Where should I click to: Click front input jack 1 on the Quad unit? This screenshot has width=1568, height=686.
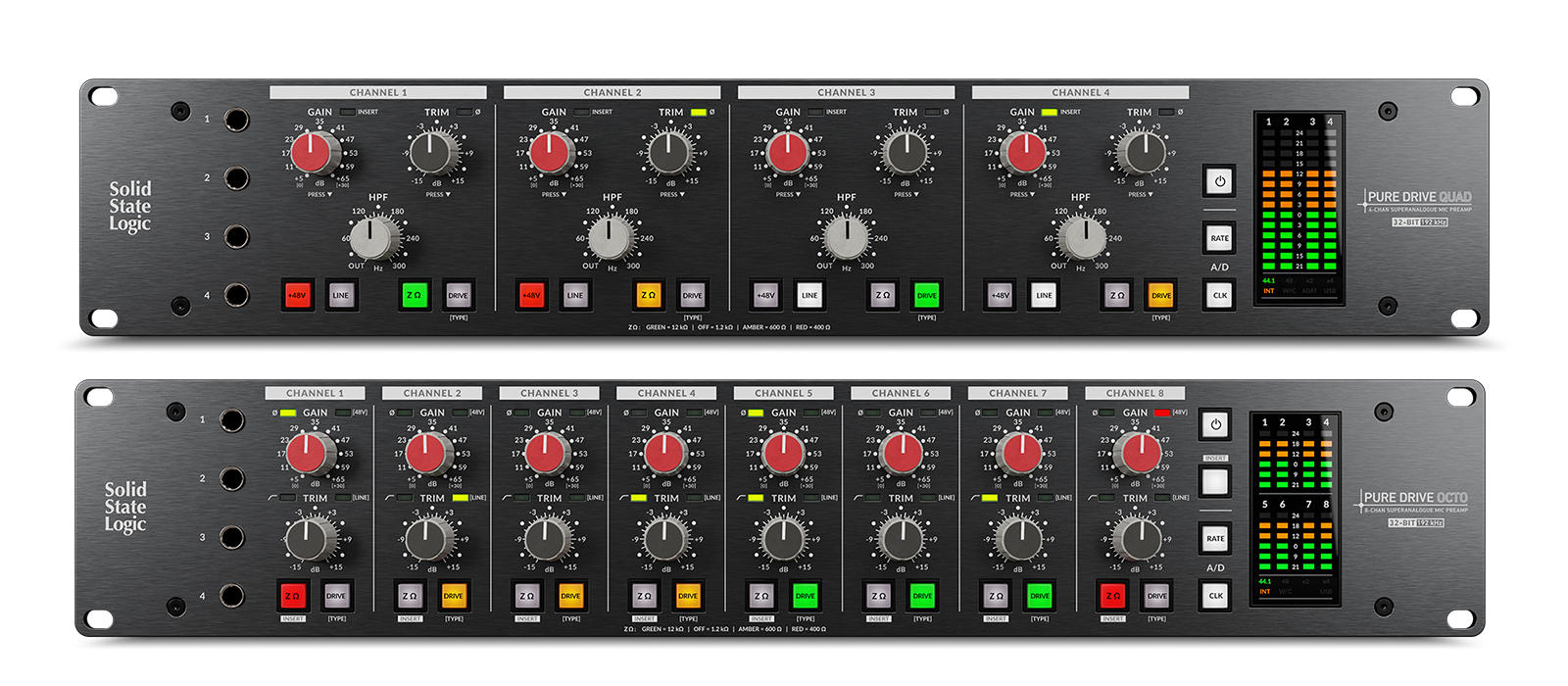pyautogui.click(x=236, y=120)
